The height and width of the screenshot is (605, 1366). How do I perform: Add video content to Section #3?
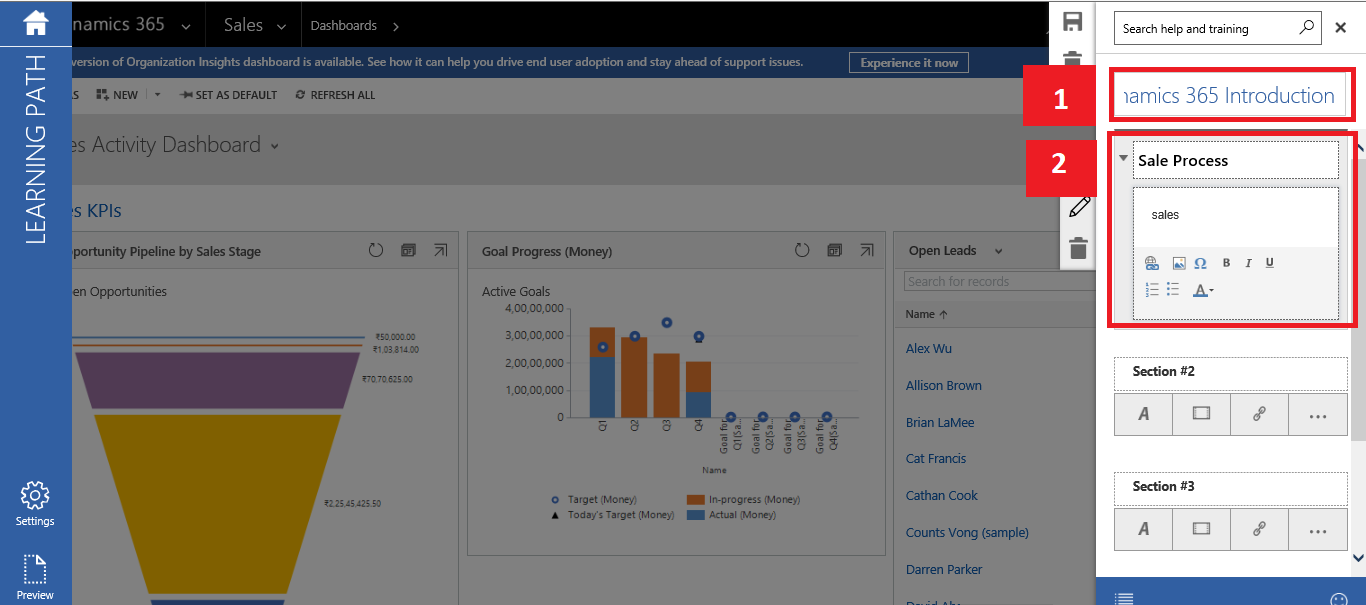pos(1202,529)
